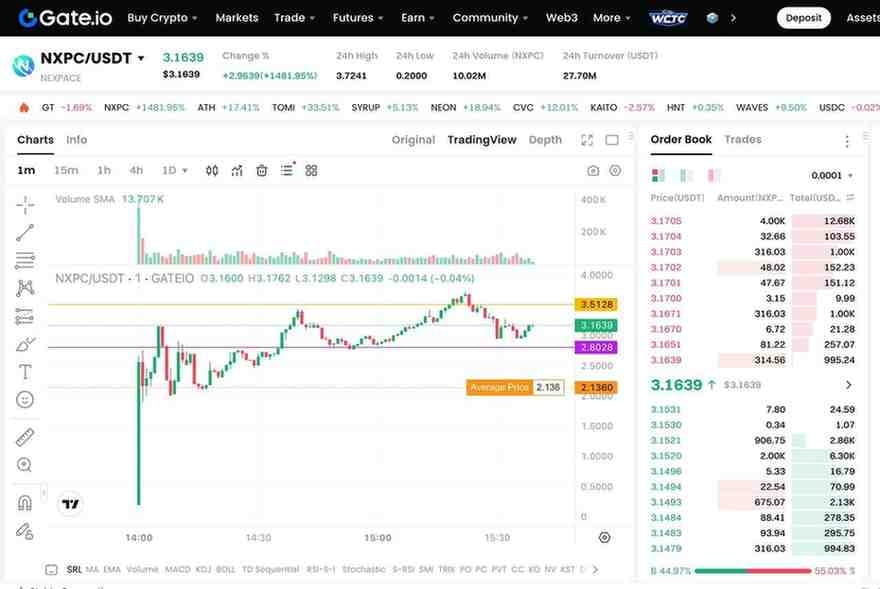Select the 4h timeframe

136,170
